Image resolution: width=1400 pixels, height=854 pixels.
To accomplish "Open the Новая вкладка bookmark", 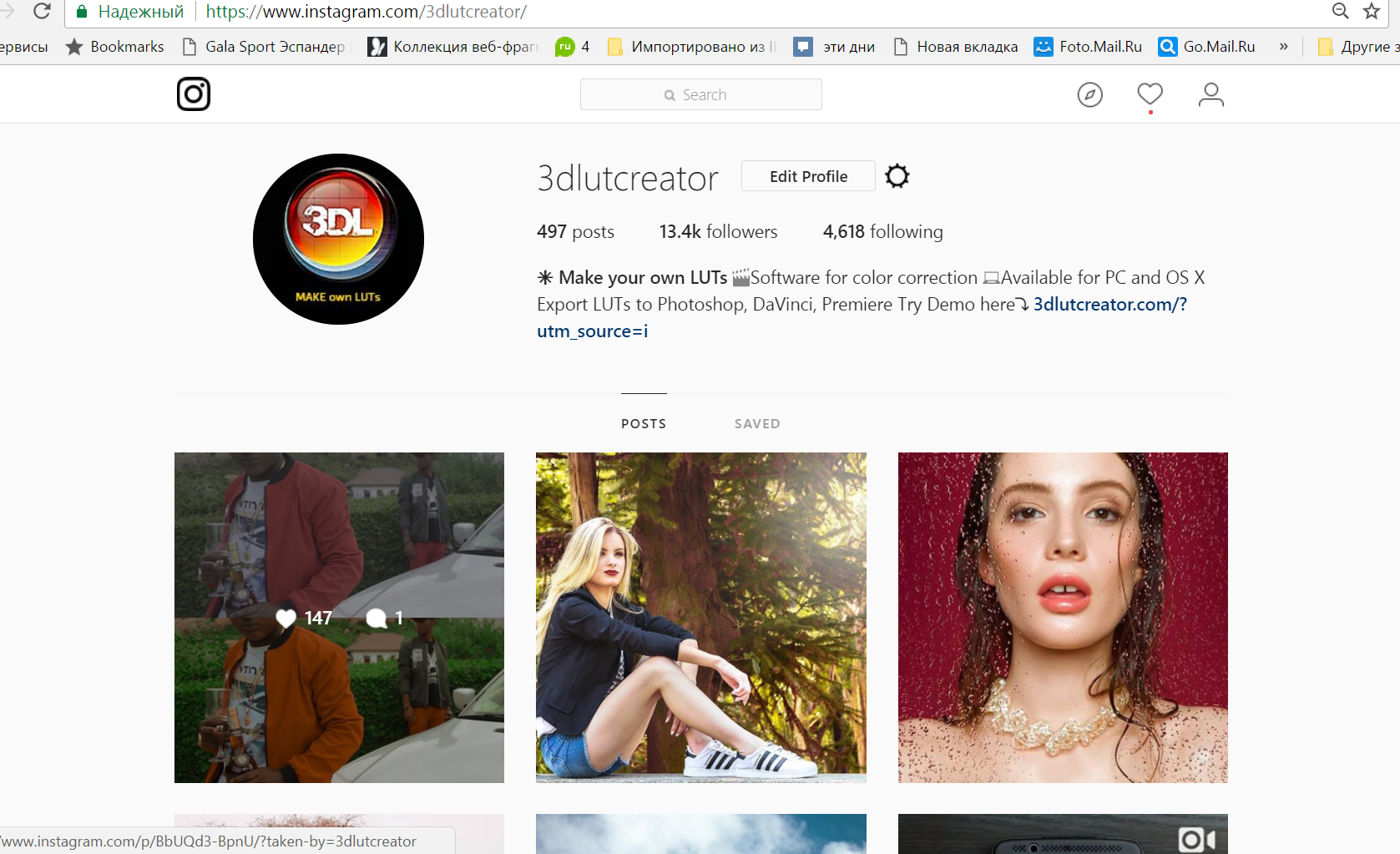I will (955, 47).
